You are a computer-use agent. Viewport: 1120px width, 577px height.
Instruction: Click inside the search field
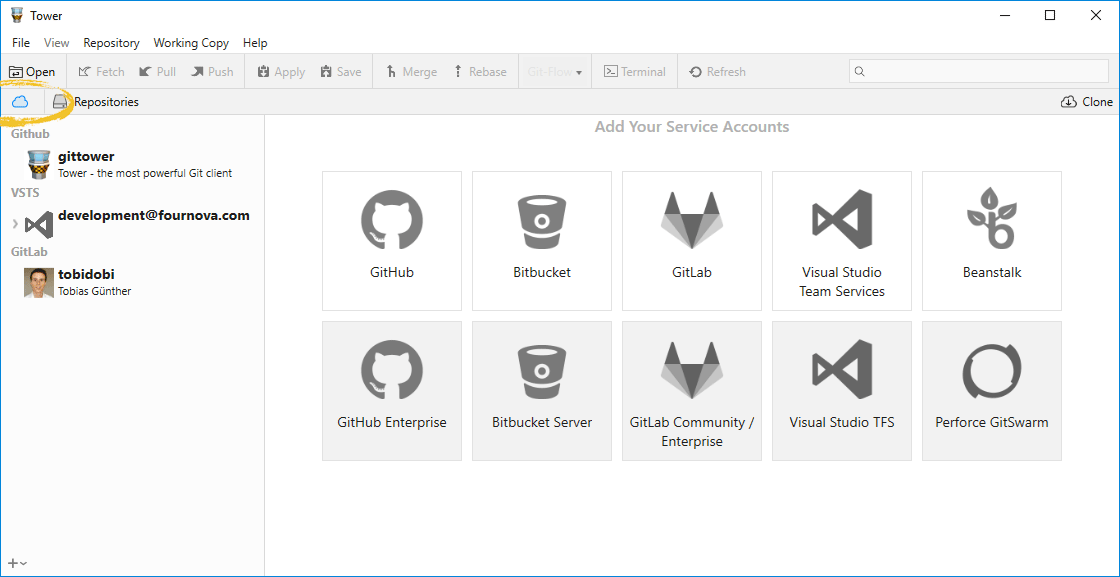tap(980, 71)
